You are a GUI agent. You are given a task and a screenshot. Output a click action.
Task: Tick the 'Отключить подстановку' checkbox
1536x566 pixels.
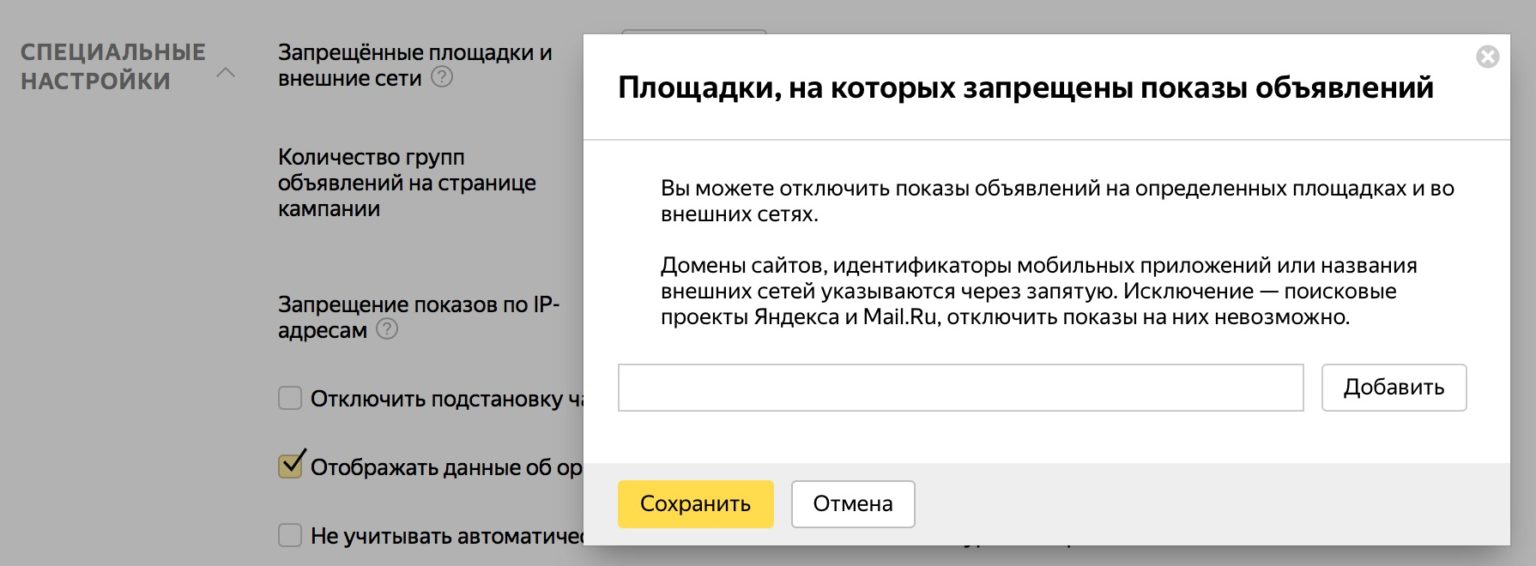point(290,399)
